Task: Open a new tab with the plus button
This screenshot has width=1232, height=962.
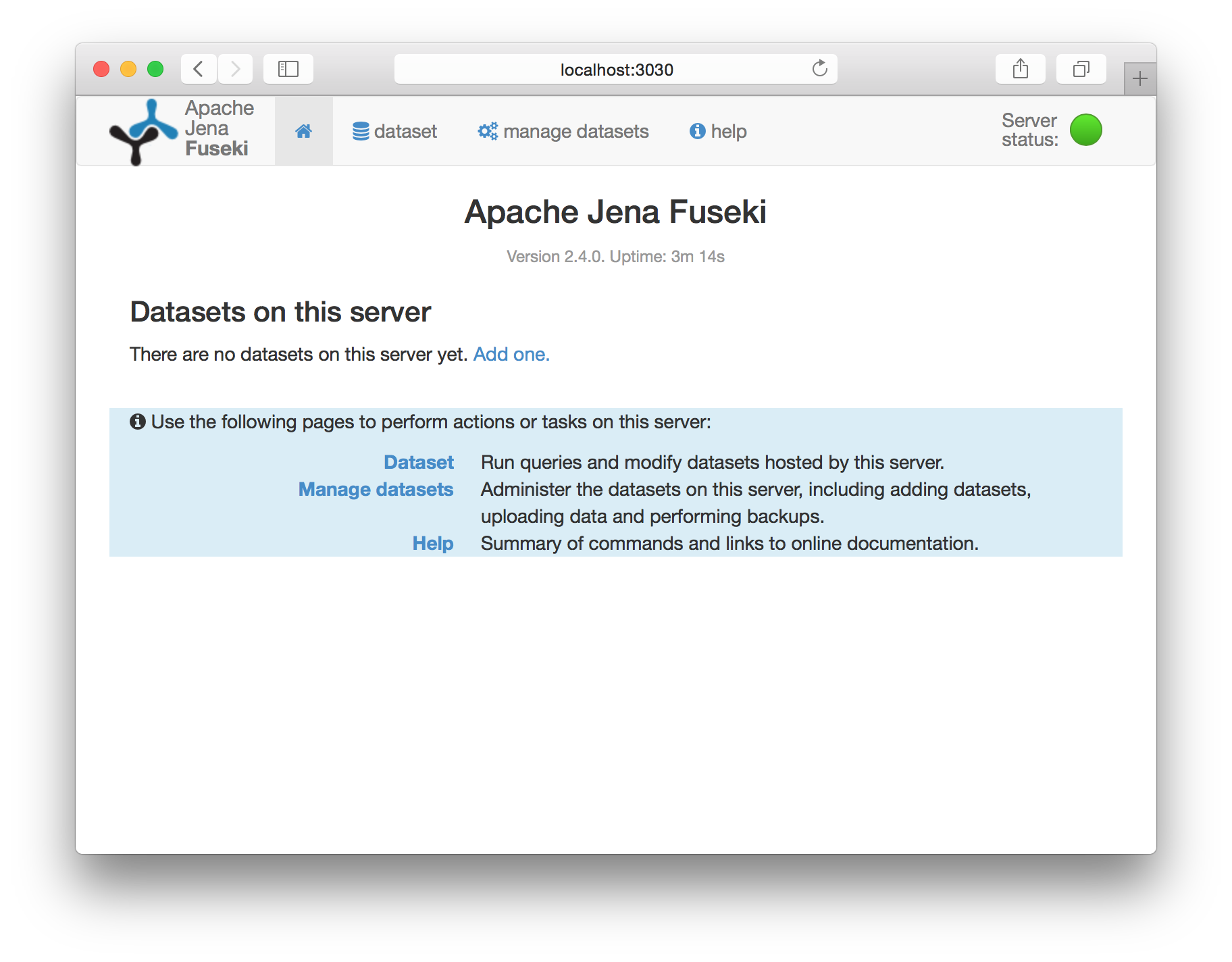Action: (1139, 77)
